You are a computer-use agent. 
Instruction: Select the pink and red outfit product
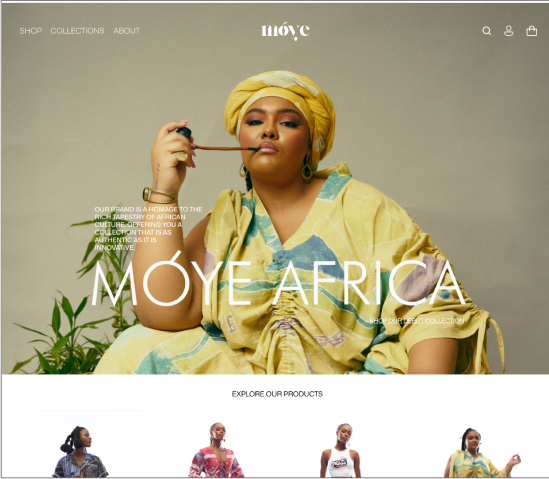click(216, 450)
